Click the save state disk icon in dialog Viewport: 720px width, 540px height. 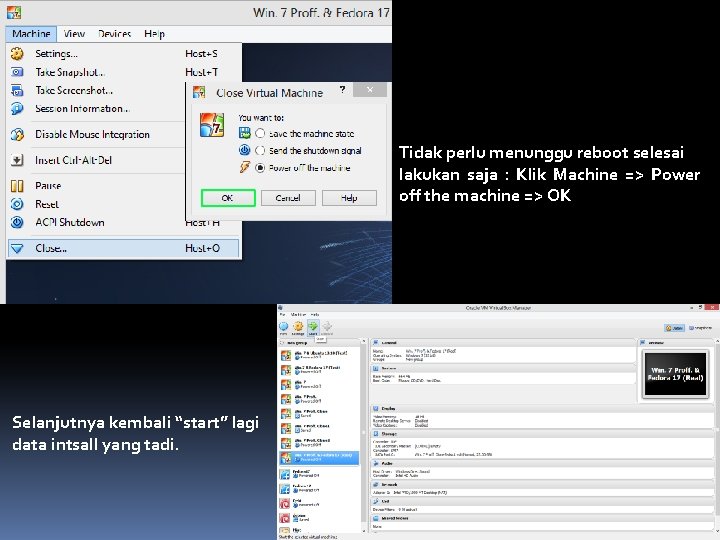click(245, 133)
